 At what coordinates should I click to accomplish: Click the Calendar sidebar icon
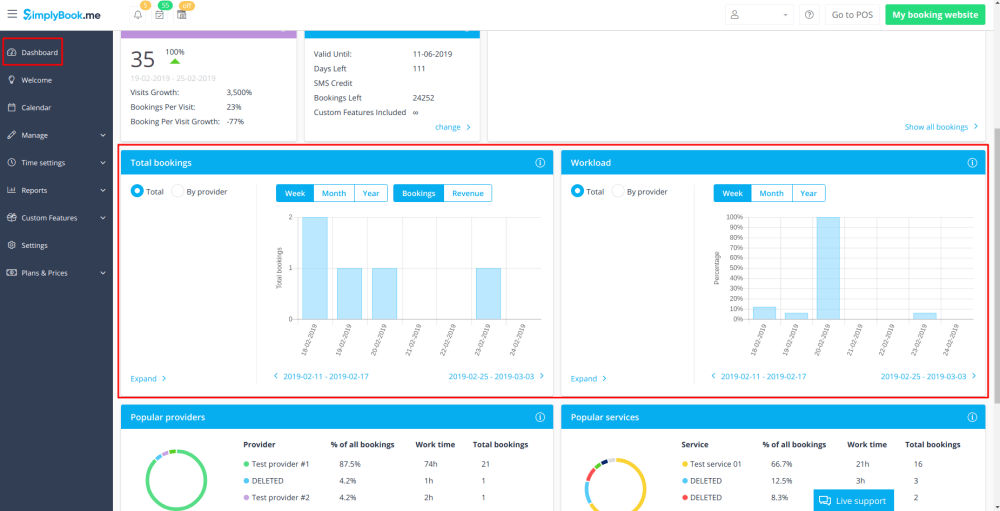[11, 107]
